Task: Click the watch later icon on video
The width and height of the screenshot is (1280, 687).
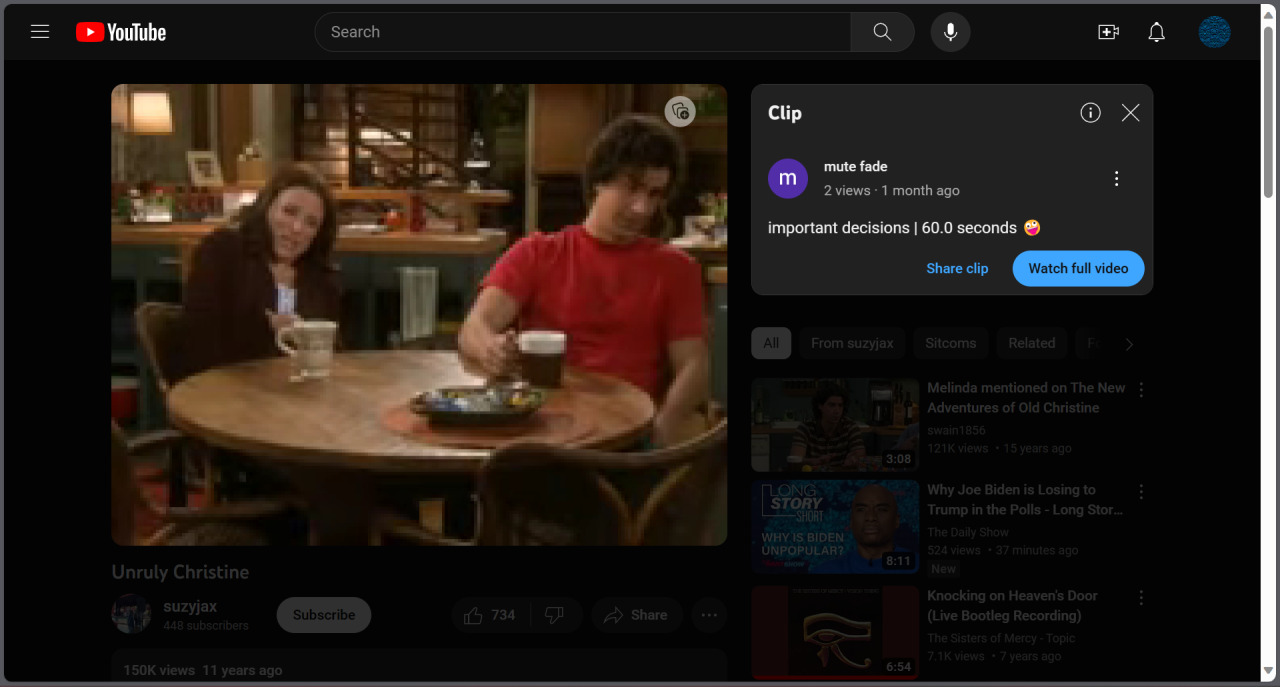Action: pyautogui.click(x=680, y=111)
